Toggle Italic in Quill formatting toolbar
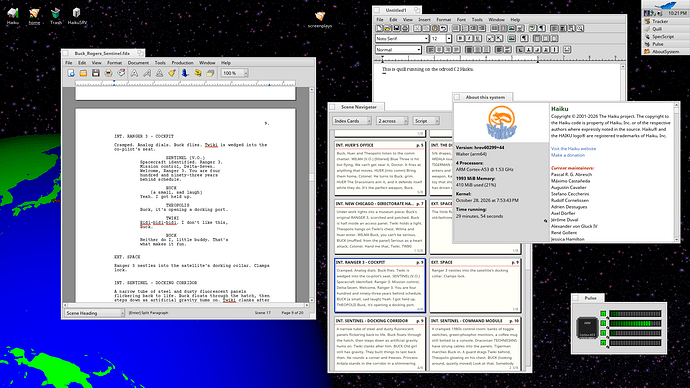The image size is (690, 388). pos(469,38)
